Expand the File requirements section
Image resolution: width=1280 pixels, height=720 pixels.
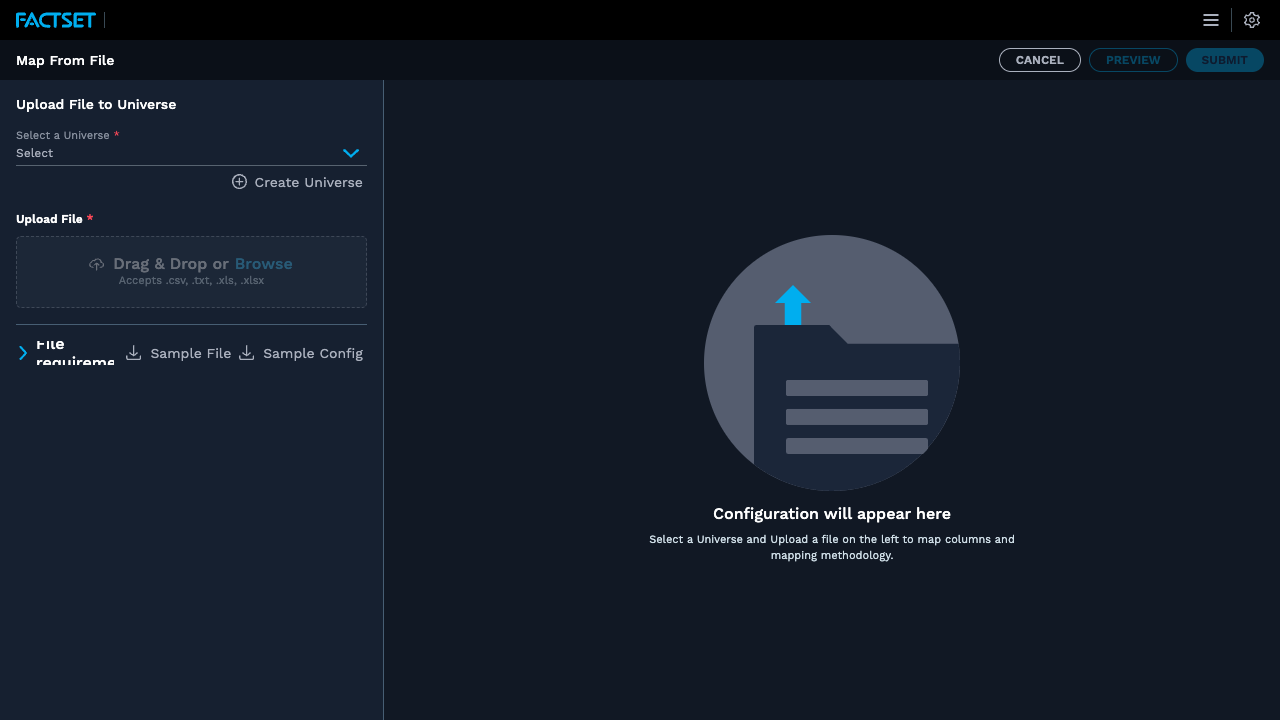tap(66, 353)
